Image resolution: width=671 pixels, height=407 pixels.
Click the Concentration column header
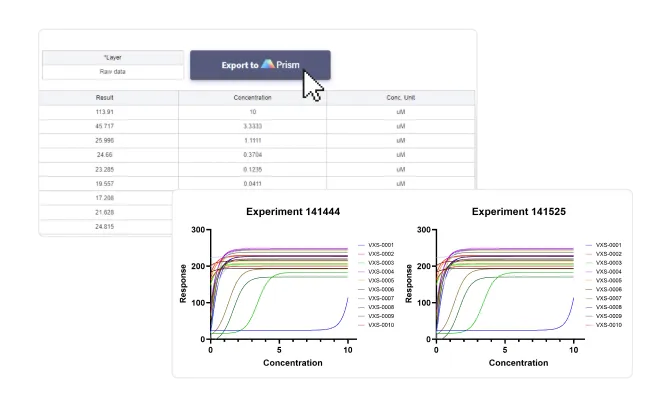tap(252, 98)
